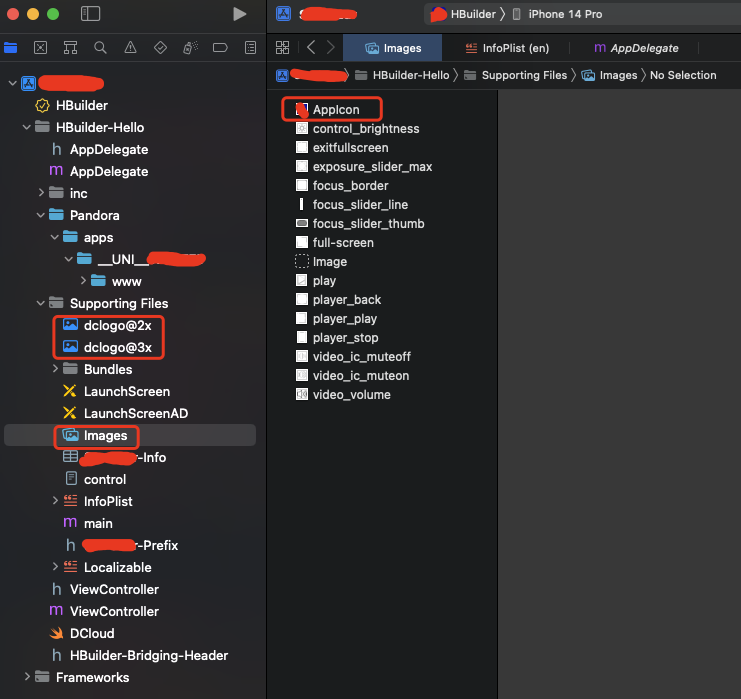This screenshot has width=741, height=699.
Task: Collapse the apps folder
Action: (55, 237)
